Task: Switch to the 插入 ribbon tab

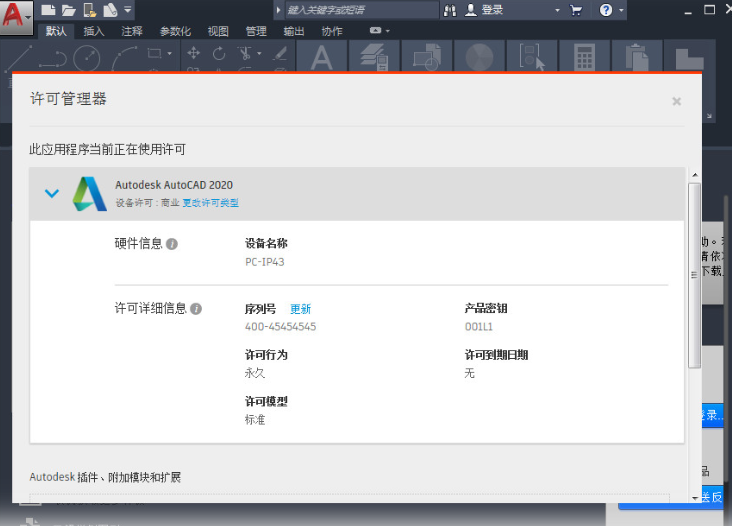Action: (94, 31)
